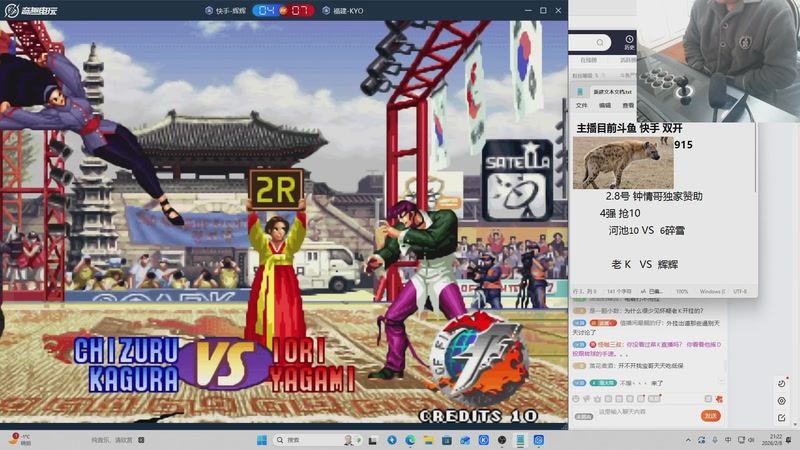Click the 04 : 07 score display in title bar
This screenshot has width=800, height=450.
click(283, 10)
